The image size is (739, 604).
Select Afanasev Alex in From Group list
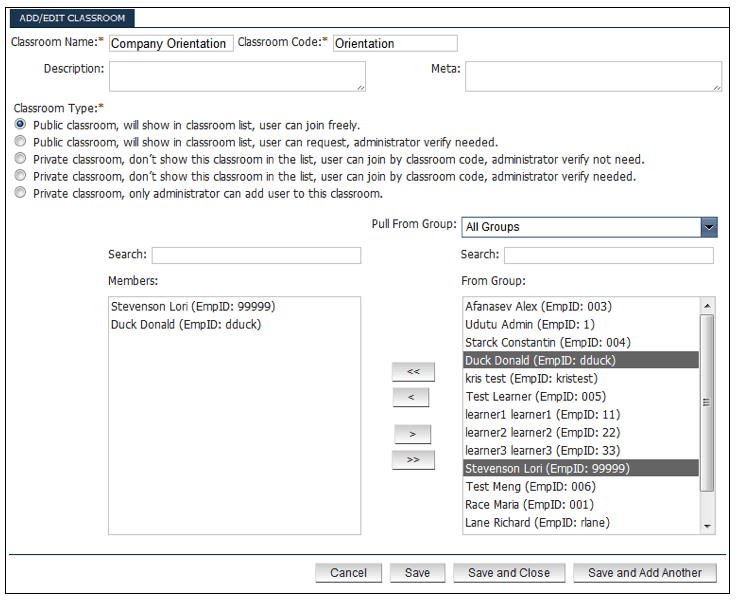click(x=538, y=307)
